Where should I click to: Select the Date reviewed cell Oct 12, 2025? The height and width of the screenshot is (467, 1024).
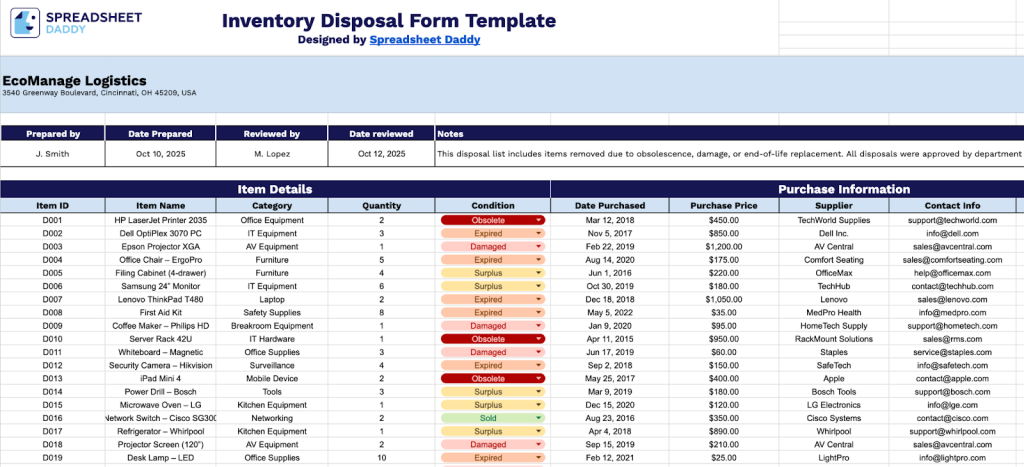pyautogui.click(x=381, y=154)
